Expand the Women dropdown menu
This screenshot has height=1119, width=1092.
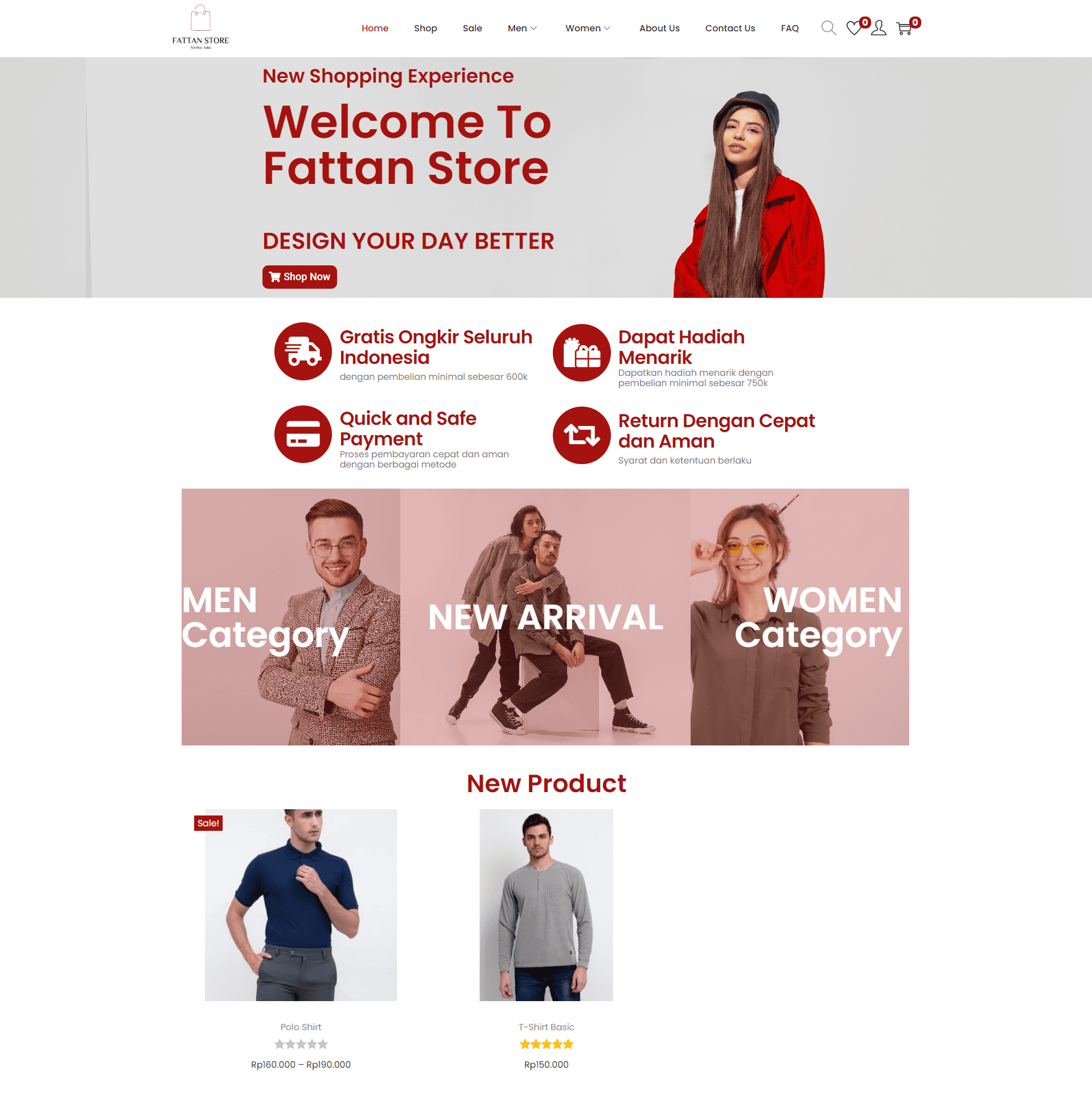point(588,28)
